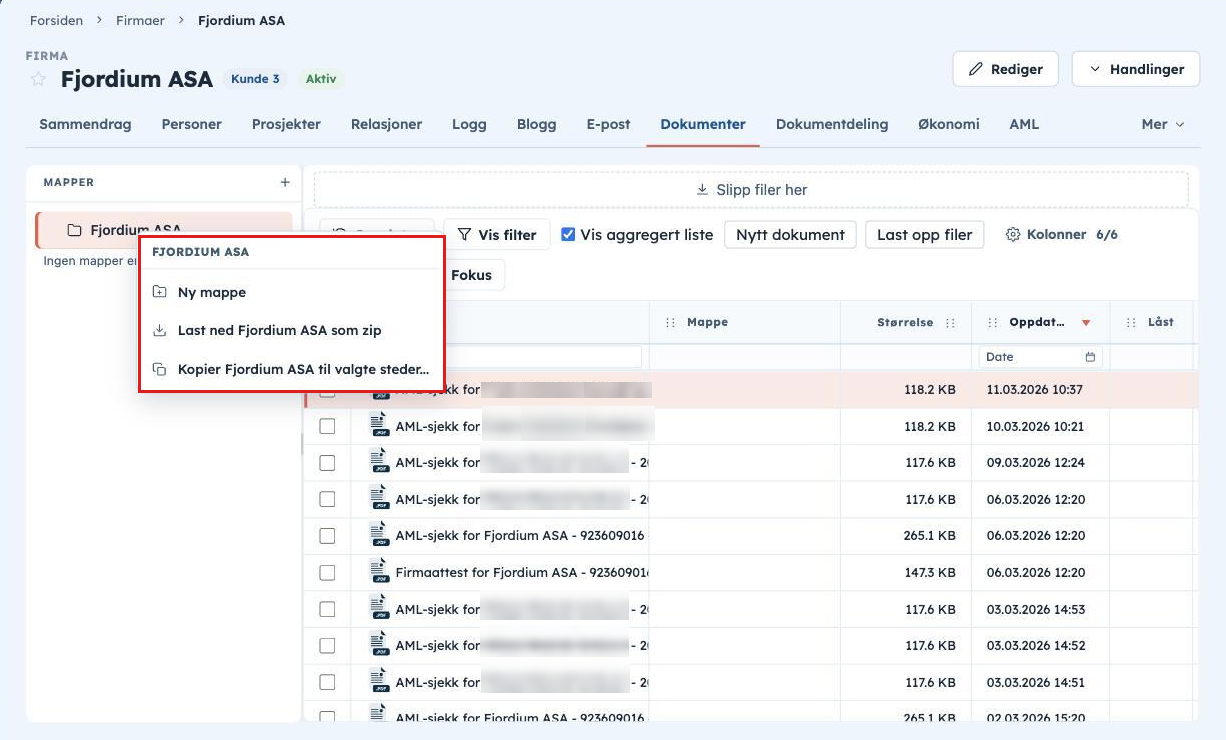
Task: Expand the Mer tab overflow menu
Action: pos(1163,124)
